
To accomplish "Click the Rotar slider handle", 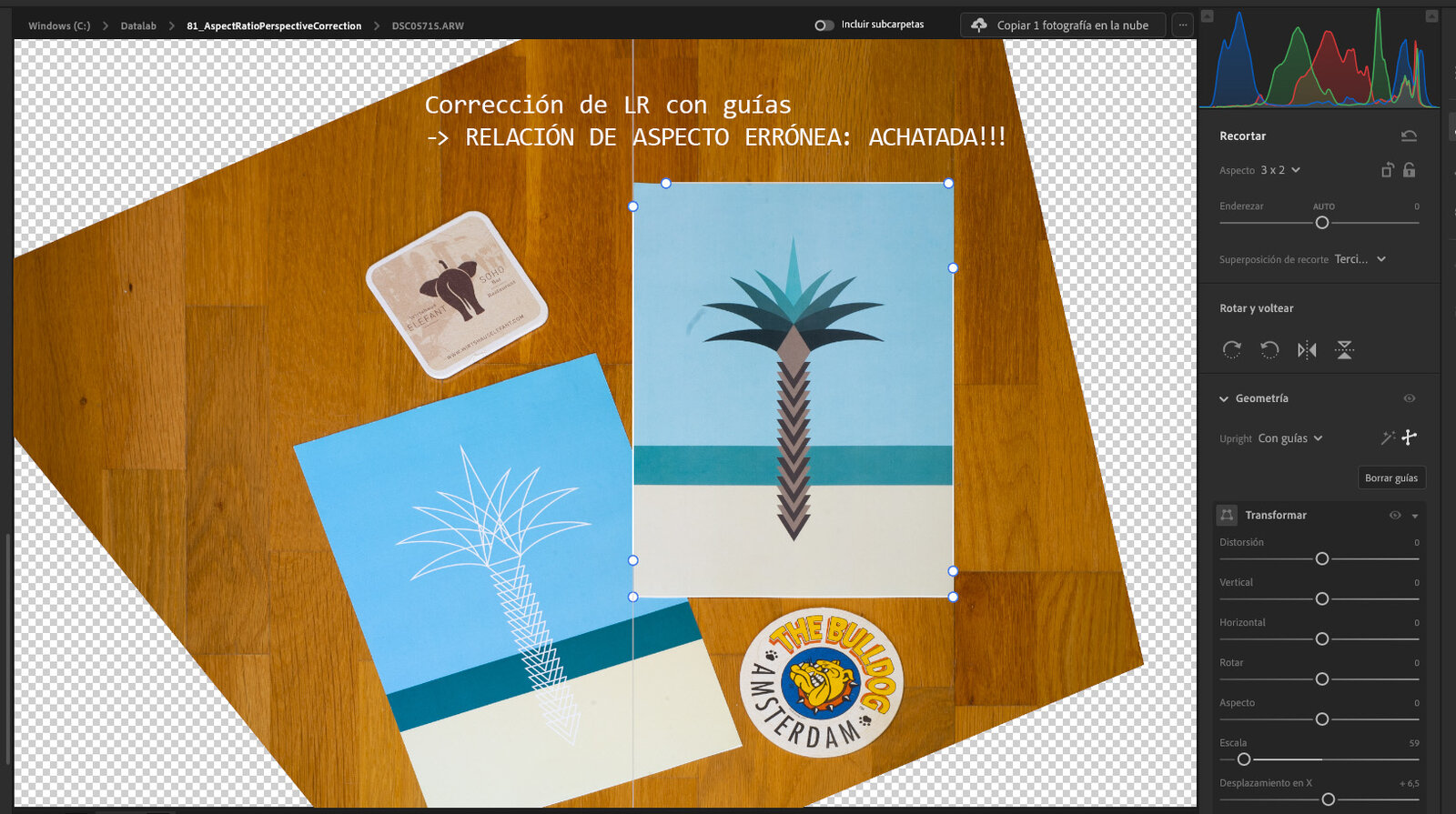I will coord(1322,678).
